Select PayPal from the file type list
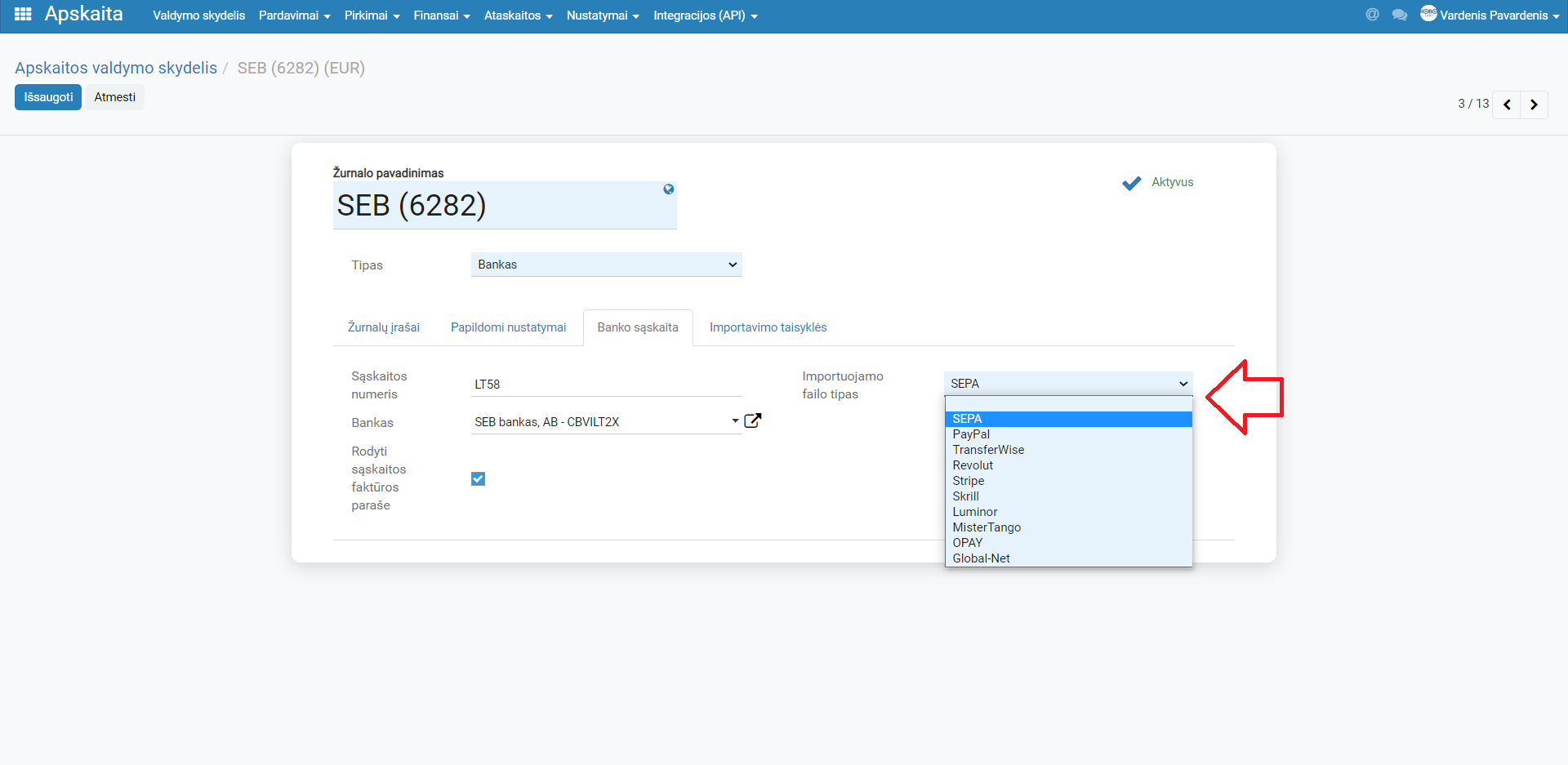The image size is (1568, 765). pos(1068,434)
